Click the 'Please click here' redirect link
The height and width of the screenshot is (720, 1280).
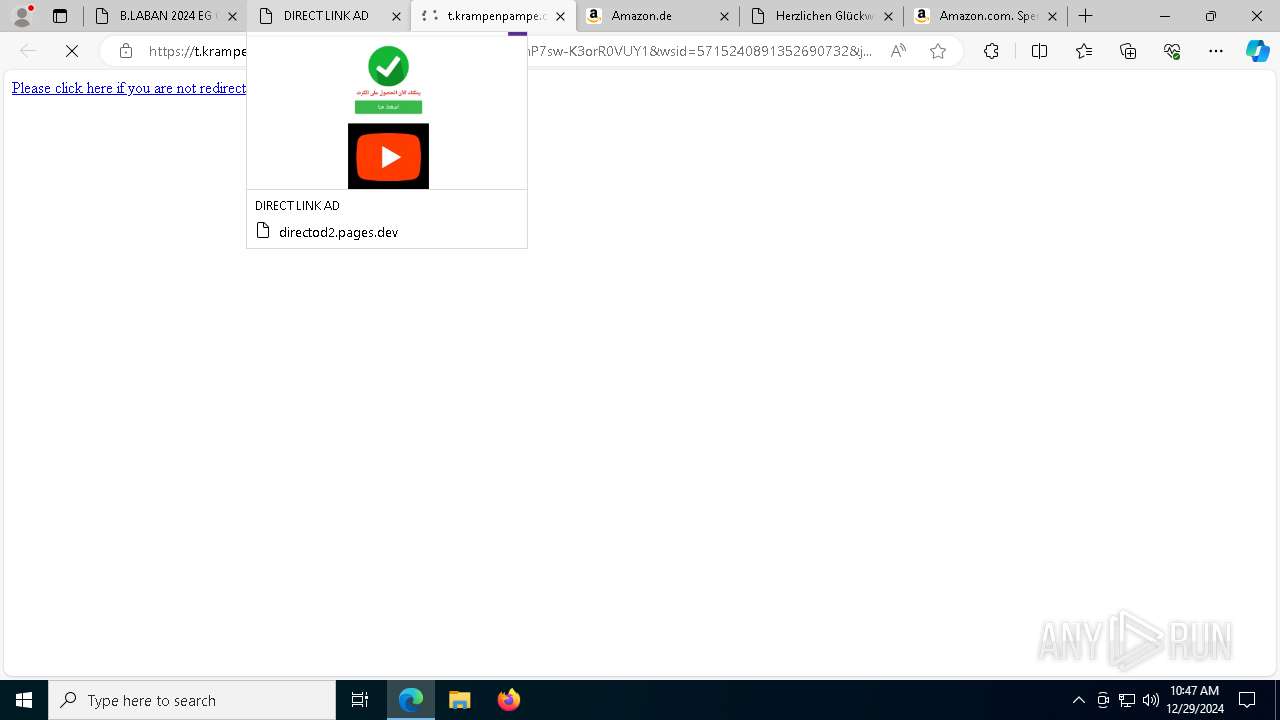(x=129, y=88)
